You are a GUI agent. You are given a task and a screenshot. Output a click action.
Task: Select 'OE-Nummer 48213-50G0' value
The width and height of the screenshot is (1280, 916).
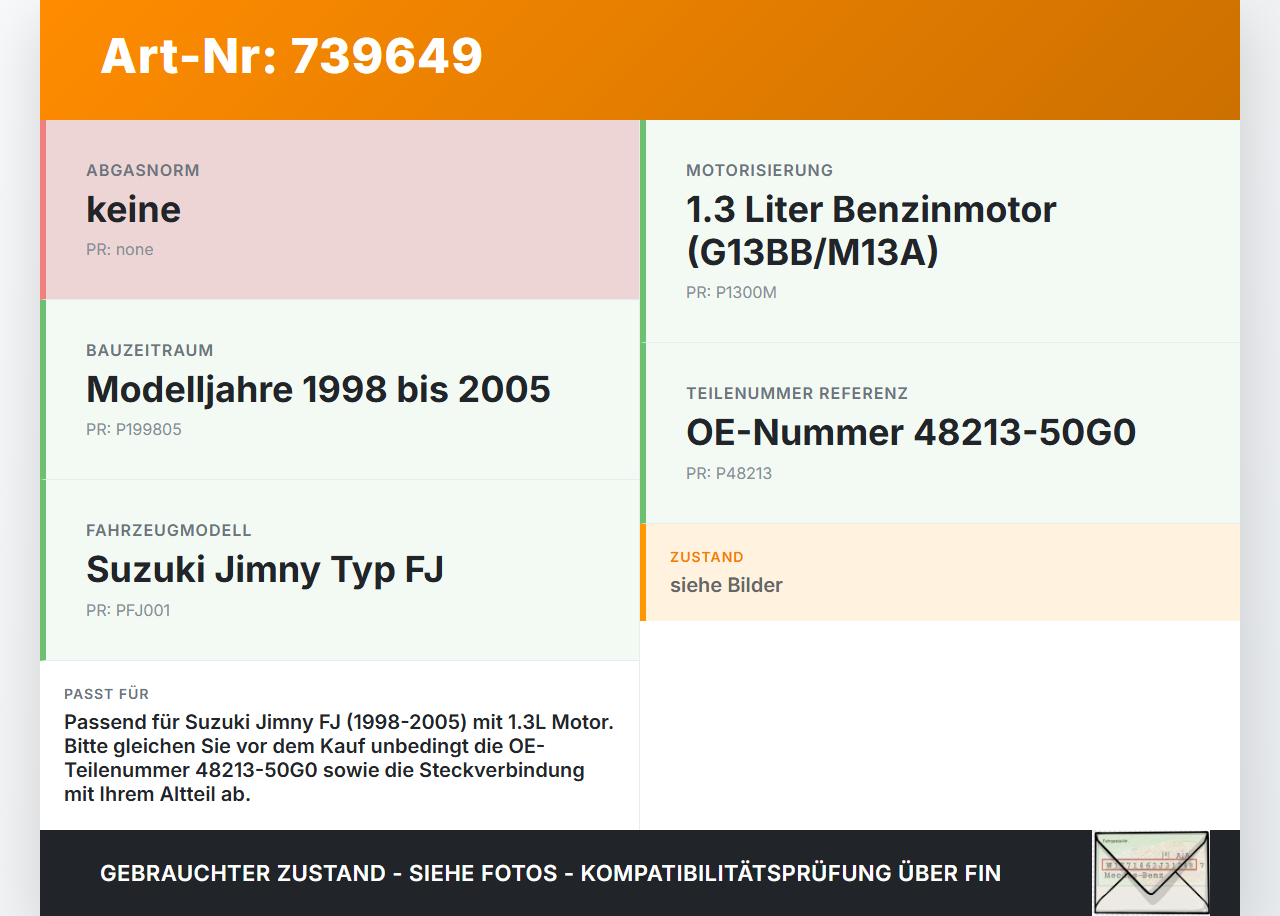coord(911,432)
